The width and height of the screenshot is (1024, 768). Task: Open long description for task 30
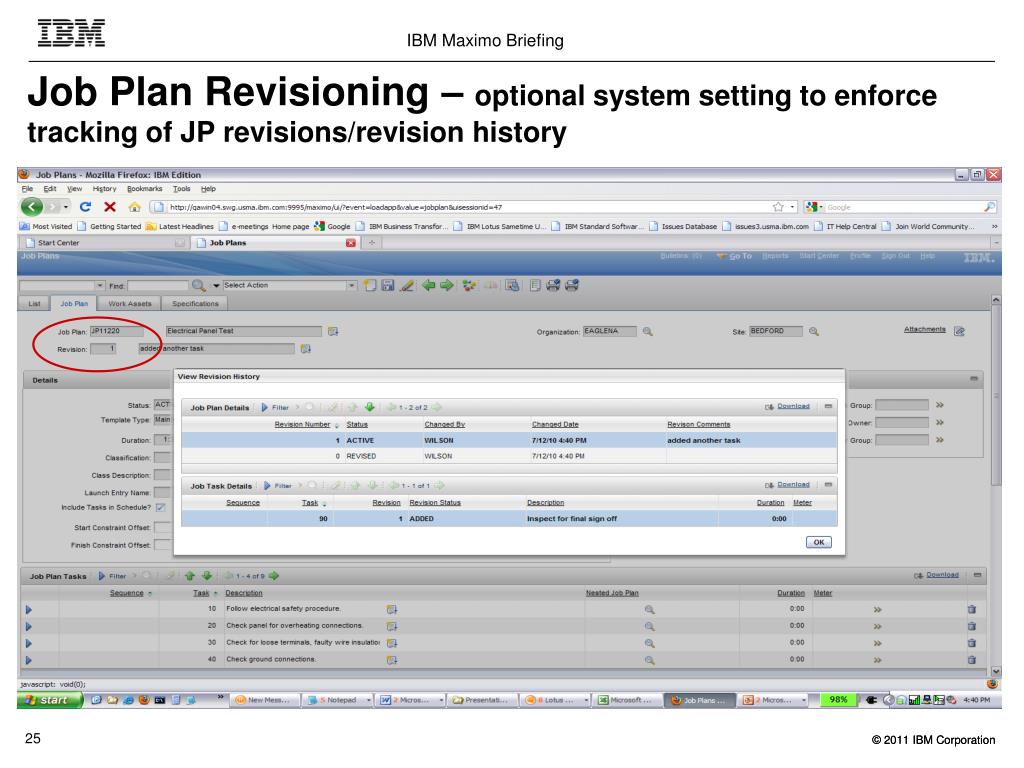tap(392, 643)
